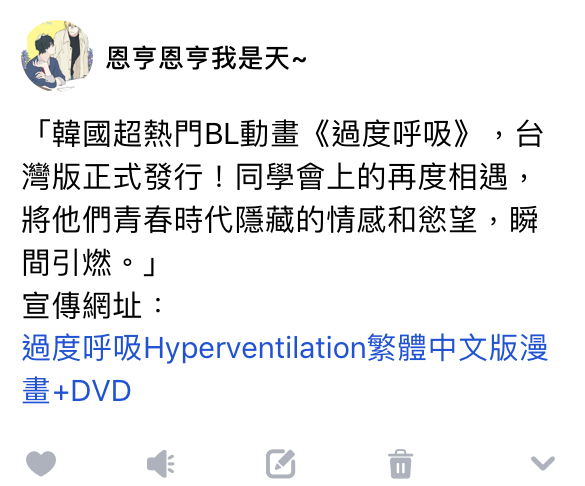Screen dimensions: 585x486
Task: Click the phrase 情感和慾望 in the post
Action: [402, 220]
